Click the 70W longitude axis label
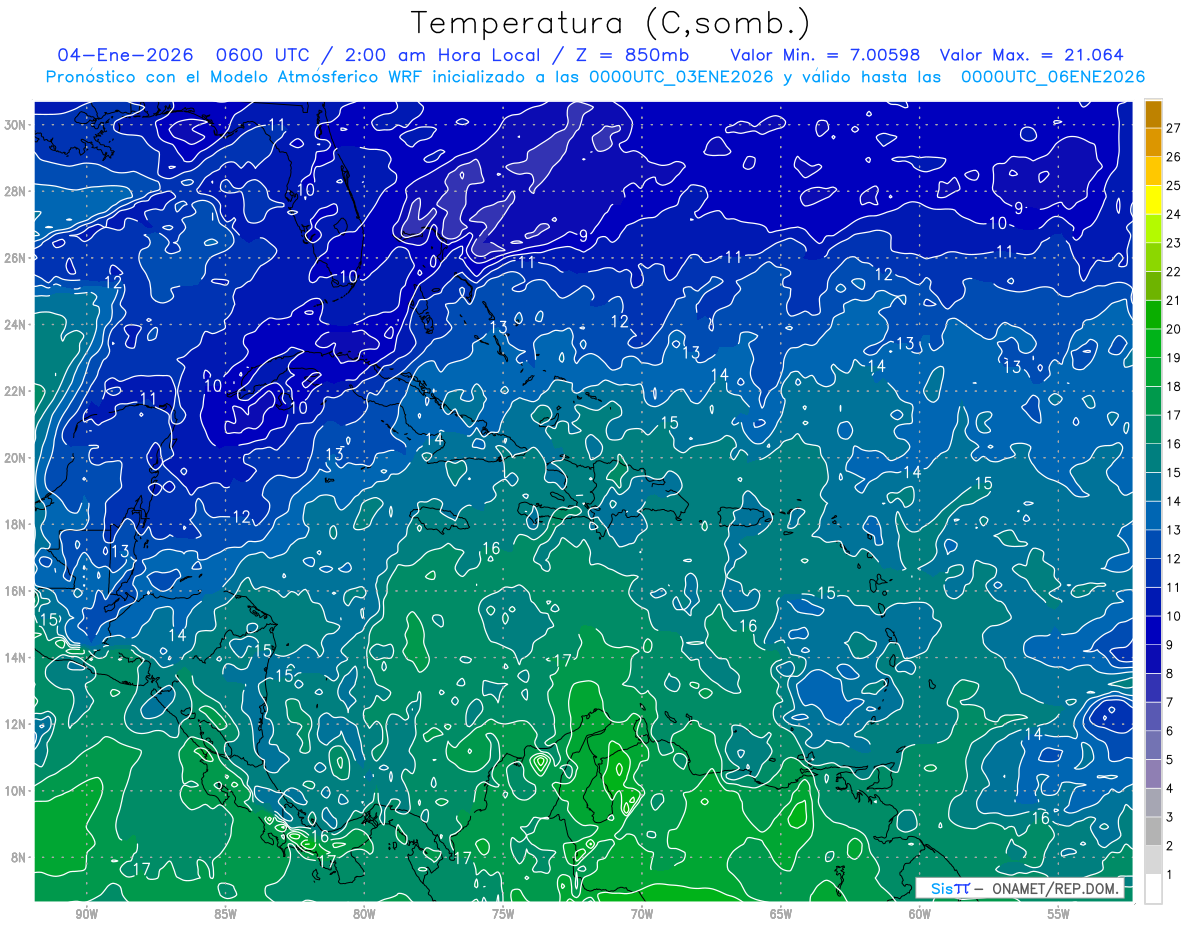 642,915
